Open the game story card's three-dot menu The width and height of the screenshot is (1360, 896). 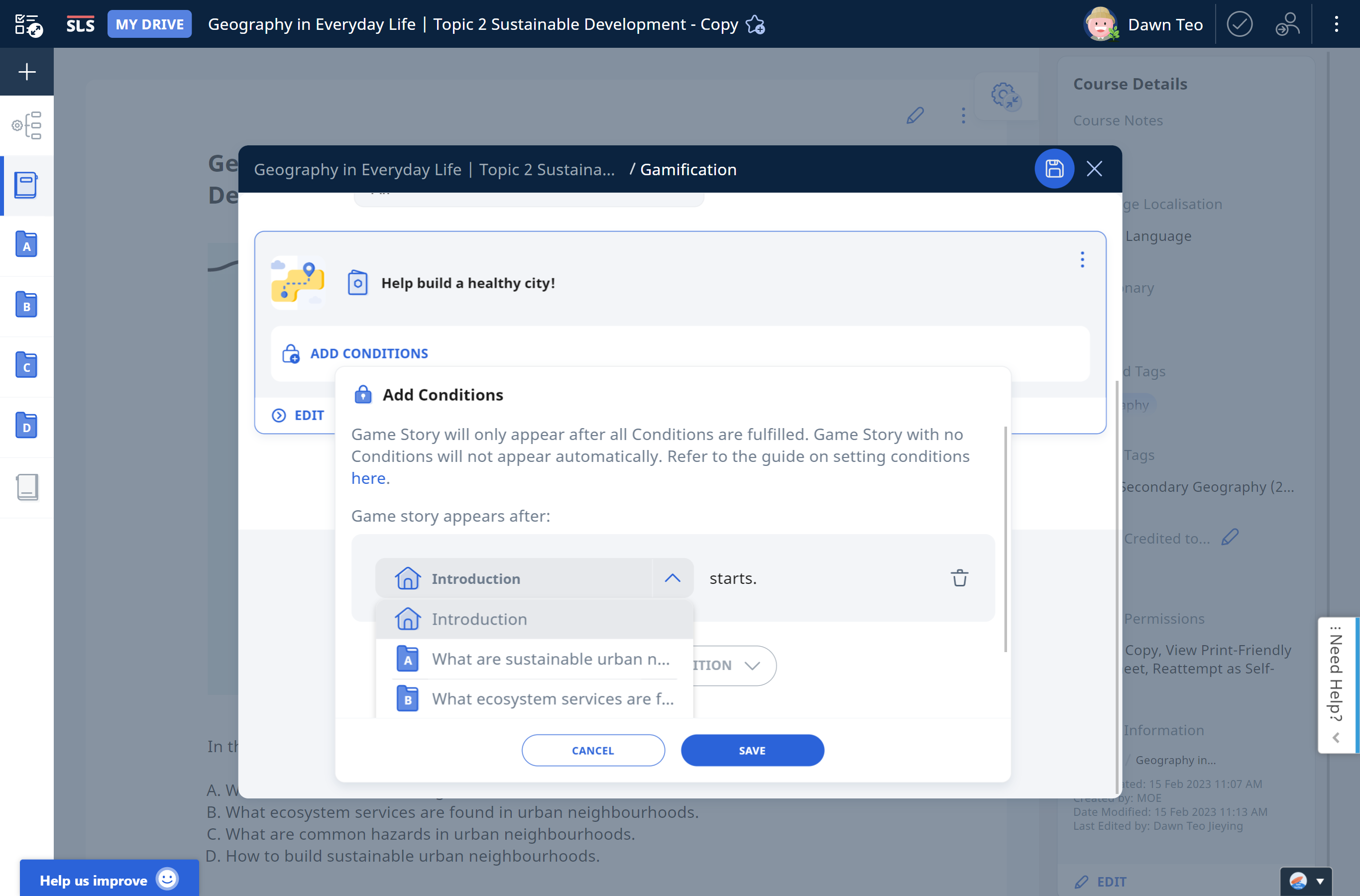1082,259
